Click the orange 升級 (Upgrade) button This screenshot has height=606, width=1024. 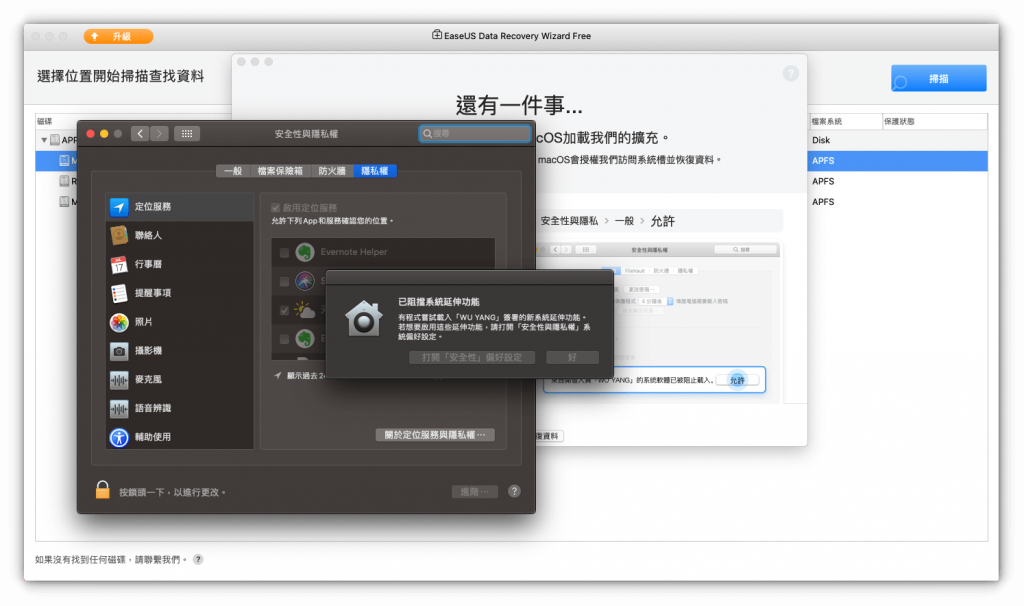click(x=118, y=36)
